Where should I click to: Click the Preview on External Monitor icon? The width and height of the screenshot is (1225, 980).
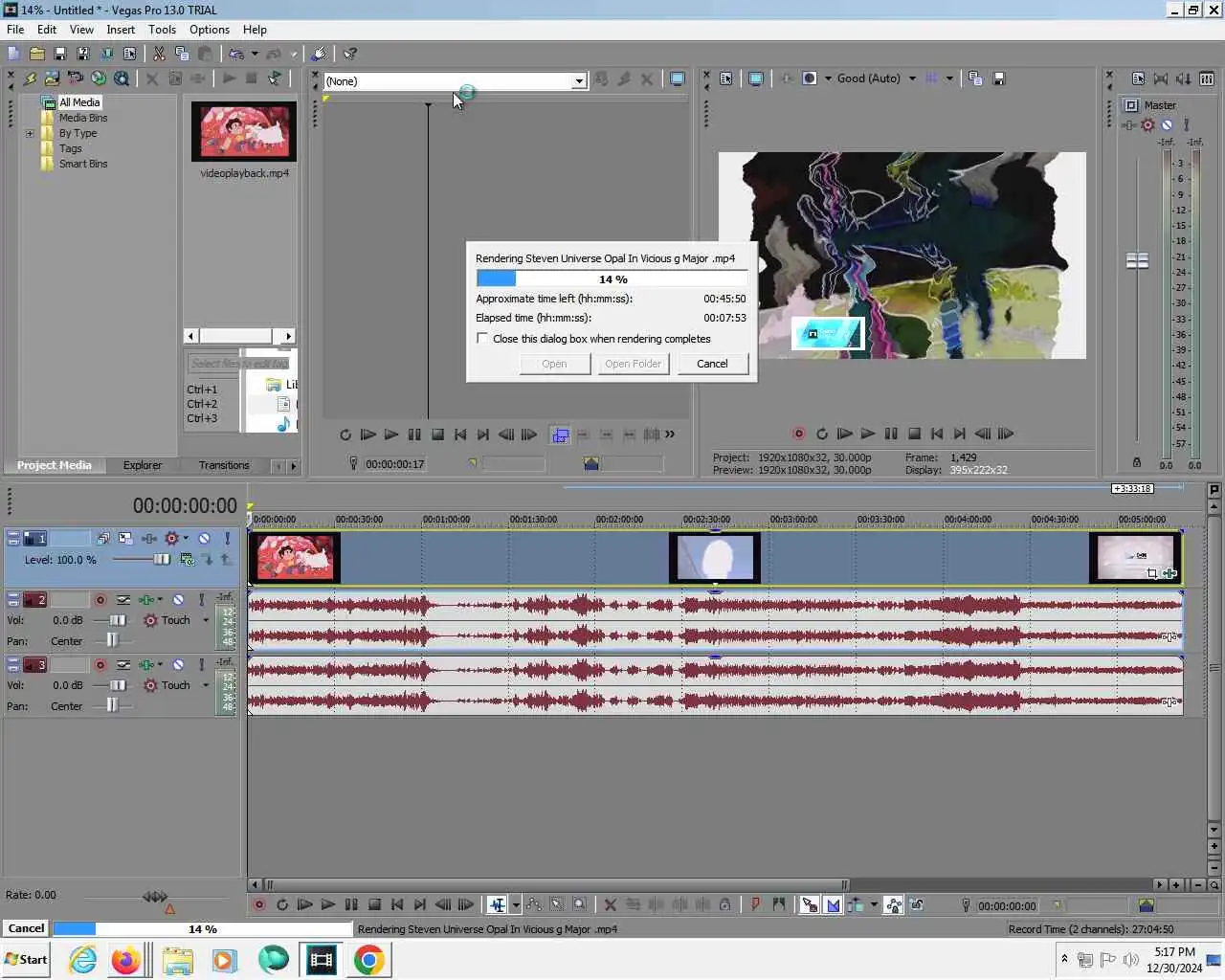coord(755,78)
